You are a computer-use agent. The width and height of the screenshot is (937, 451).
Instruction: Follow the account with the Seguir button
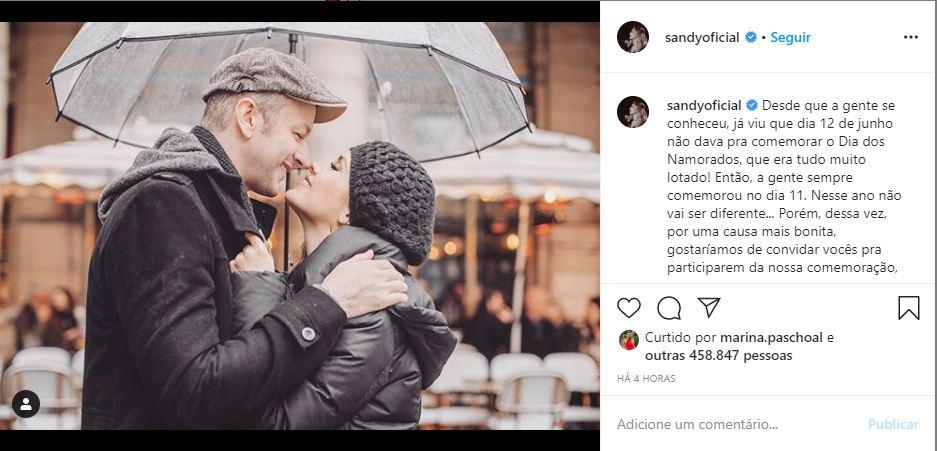(790, 37)
